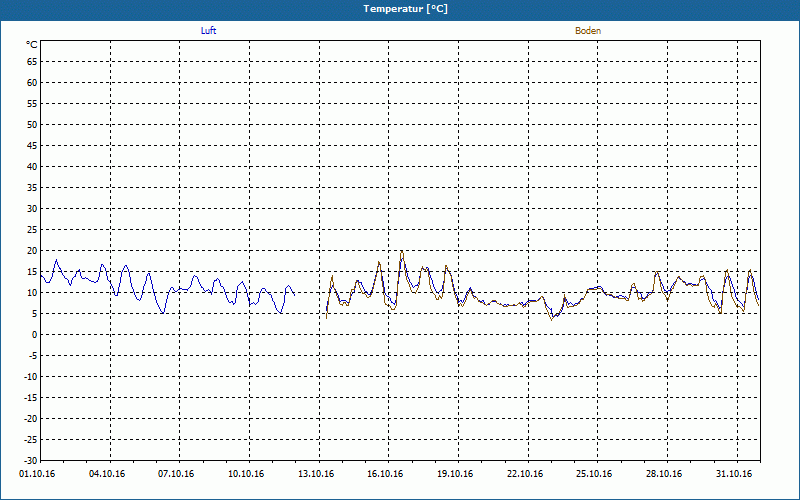
Task: Click the y-axis value -25
Action: coord(31,439)
